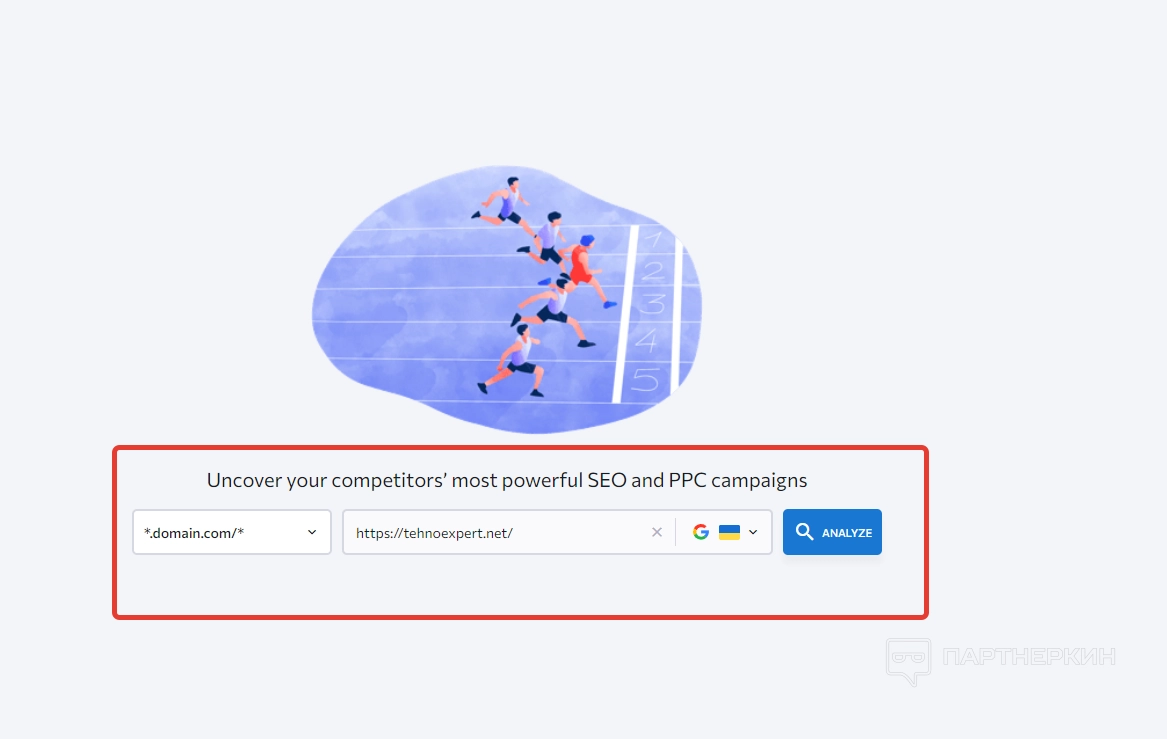Screen dimensions: 1167x739
Task: Click the magnifier icon on Analyze
Action: pos(804,532)
